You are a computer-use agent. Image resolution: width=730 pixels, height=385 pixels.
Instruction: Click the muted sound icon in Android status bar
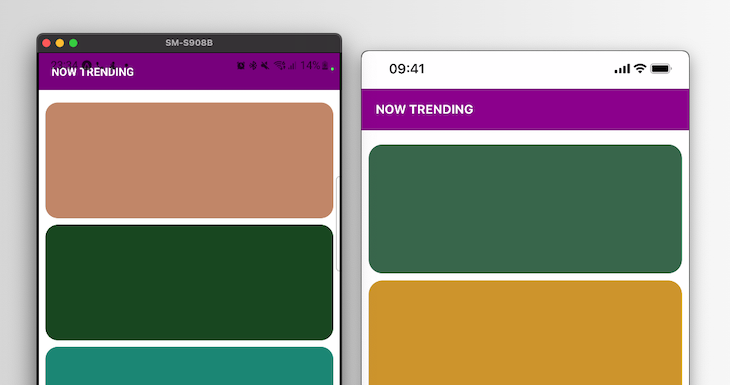point(265,66)
